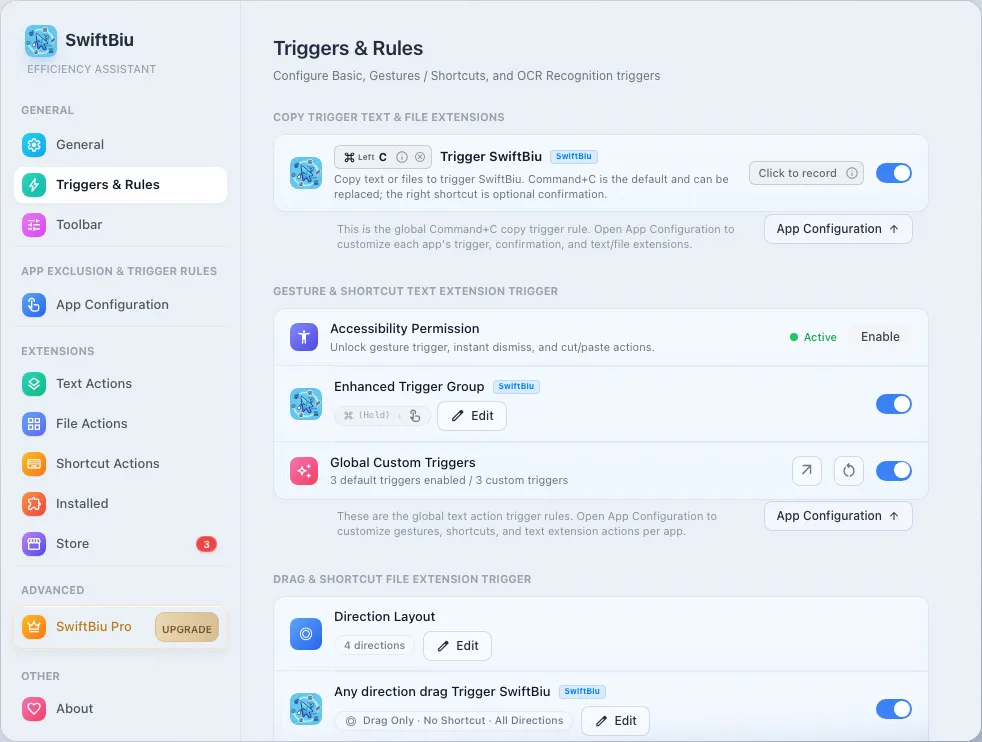Click the UPGRADE button

(187, 628)
